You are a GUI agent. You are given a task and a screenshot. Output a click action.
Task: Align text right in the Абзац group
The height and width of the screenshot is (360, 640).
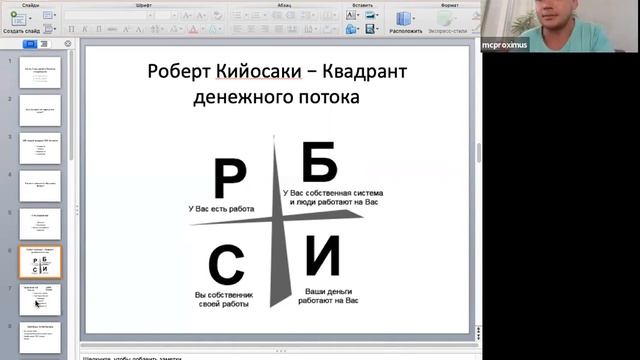264,29
